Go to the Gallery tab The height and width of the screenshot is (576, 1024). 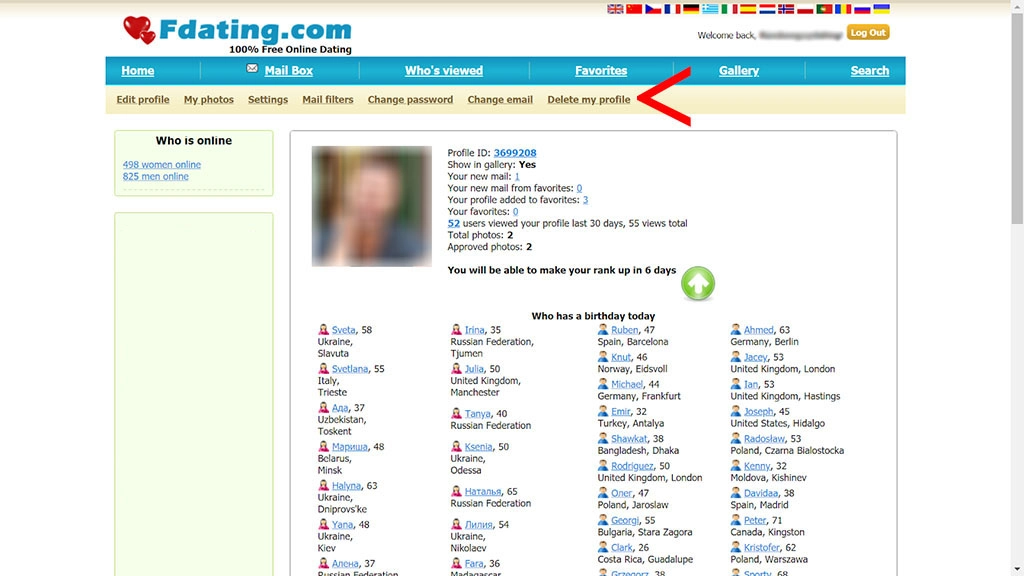pos(738,71)
